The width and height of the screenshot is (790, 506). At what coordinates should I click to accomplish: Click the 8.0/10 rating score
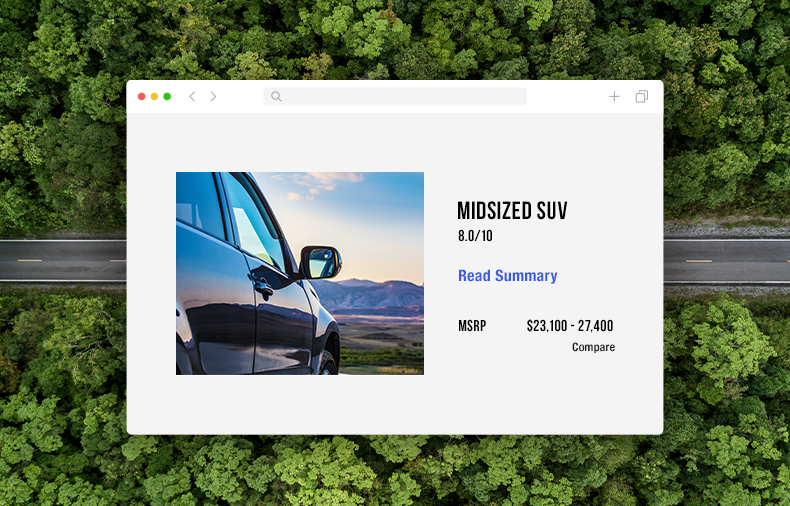click(475, 236)
